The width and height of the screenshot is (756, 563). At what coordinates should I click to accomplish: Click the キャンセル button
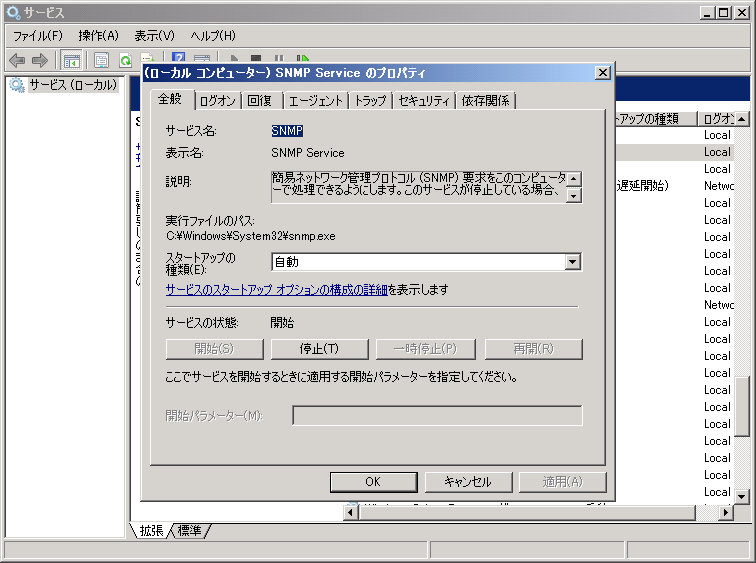coord(468,482)
